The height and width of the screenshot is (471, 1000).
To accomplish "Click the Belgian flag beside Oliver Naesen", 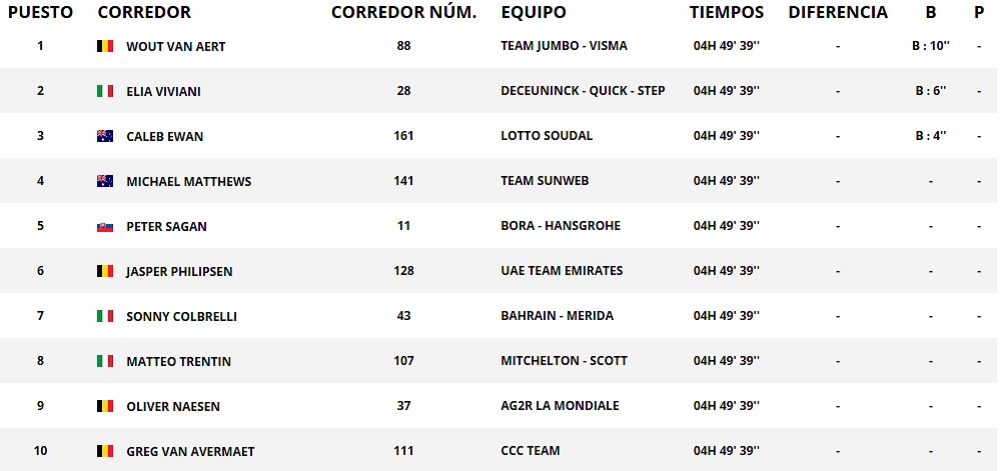I will pos(104,406).
